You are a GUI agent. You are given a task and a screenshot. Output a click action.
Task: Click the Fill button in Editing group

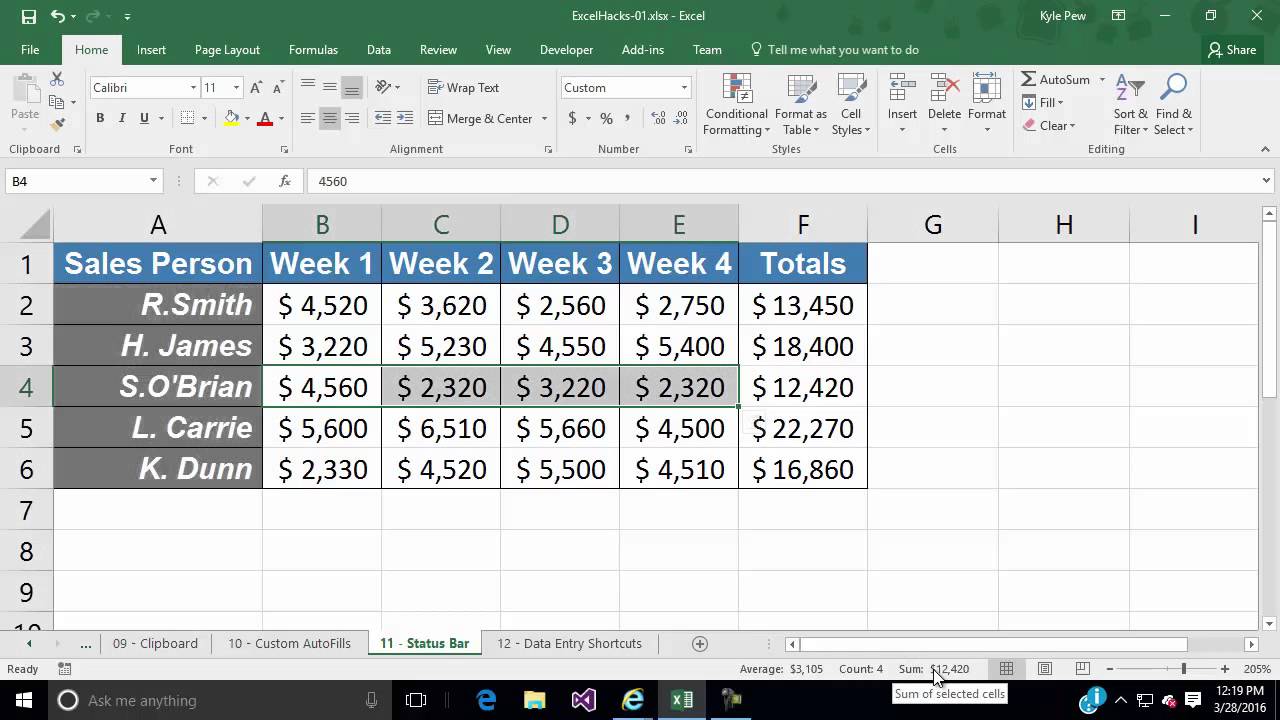pyautogui.click(x=1042, y=102)
